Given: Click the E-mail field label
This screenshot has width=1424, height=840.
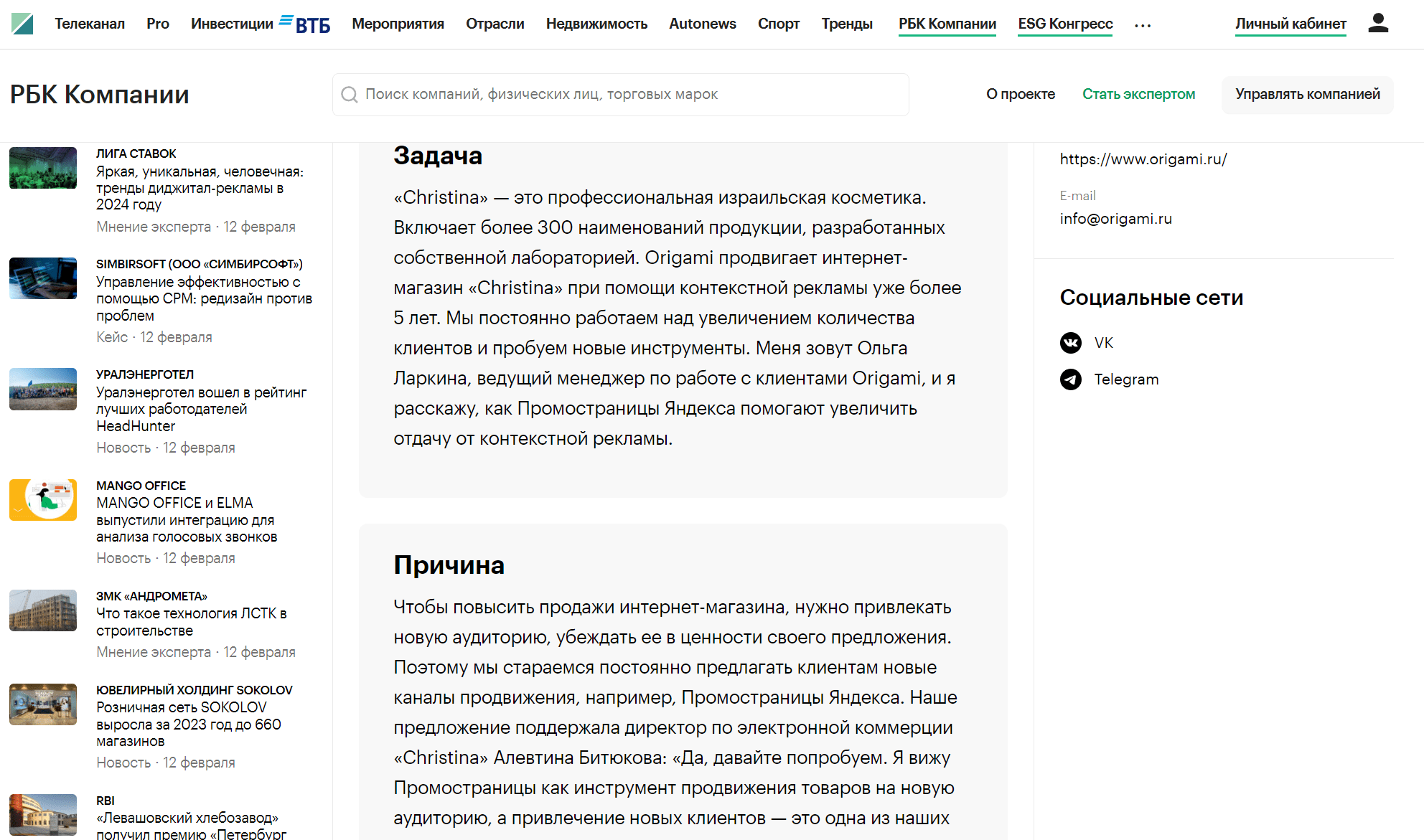Looking at the screenshot, I should pos(1078,196).
